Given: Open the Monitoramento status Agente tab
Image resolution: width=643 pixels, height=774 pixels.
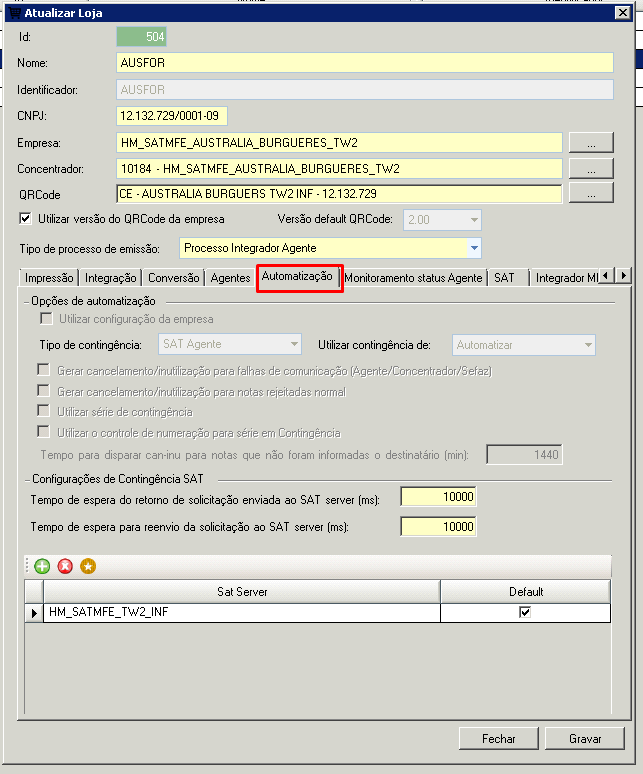Looking at the screenshot, I should [414, 278].
